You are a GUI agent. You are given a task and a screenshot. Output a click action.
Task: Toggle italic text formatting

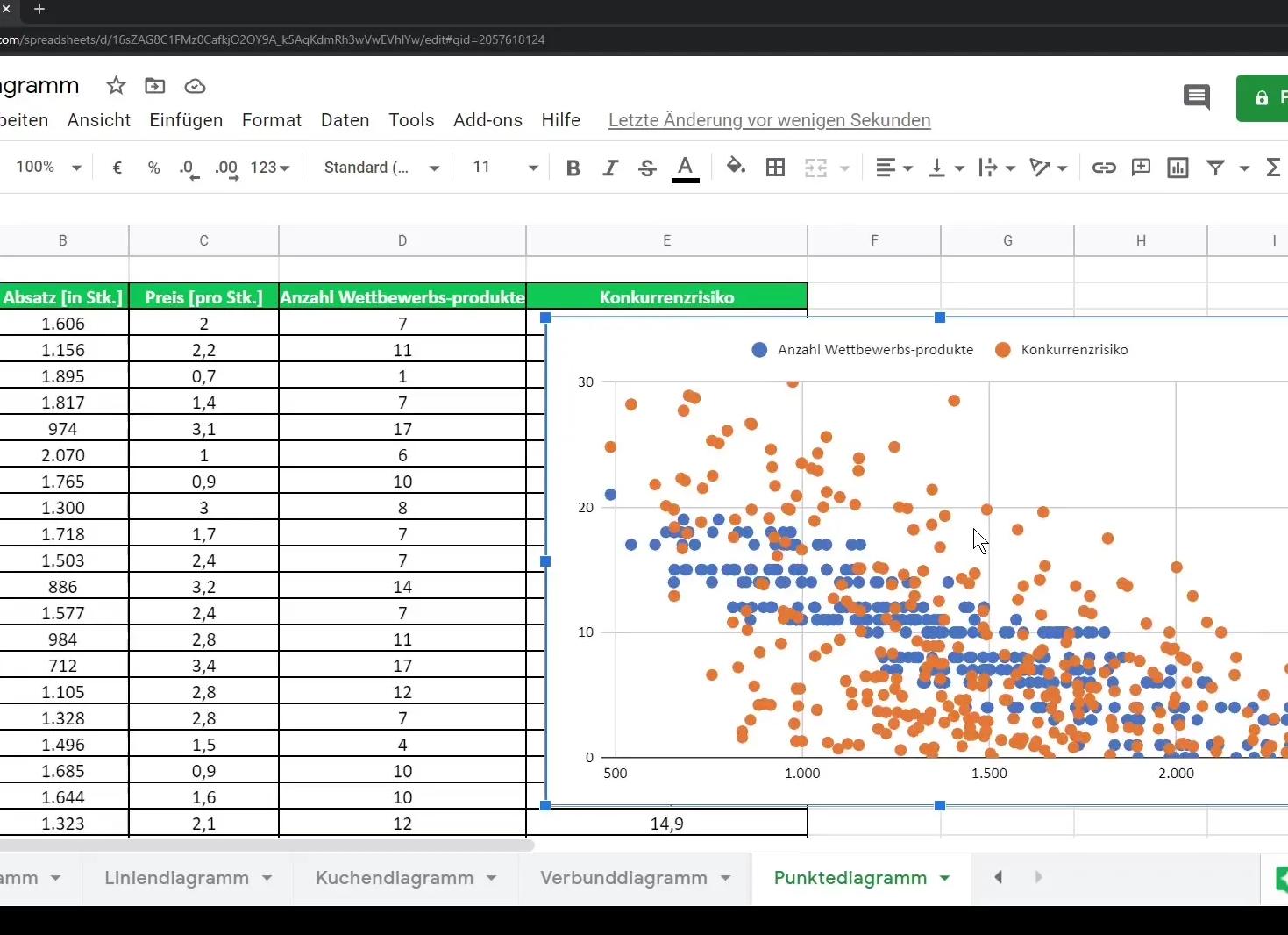click(610, 168)
